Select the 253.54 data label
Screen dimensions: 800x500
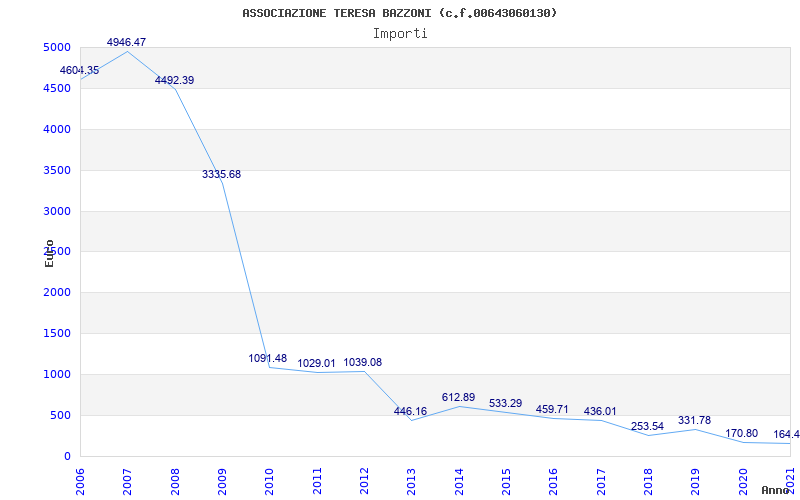click(x=647, y=427)
